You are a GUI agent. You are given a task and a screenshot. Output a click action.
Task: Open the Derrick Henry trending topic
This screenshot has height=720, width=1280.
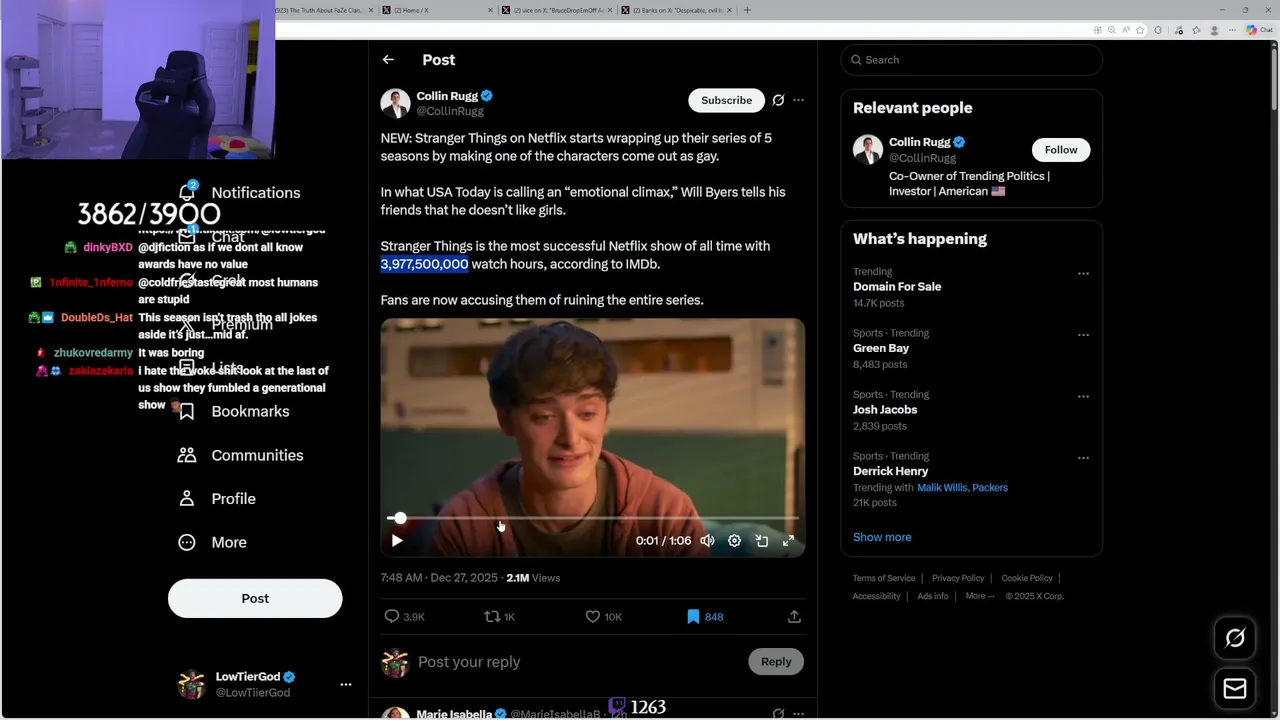coord(890,471)
